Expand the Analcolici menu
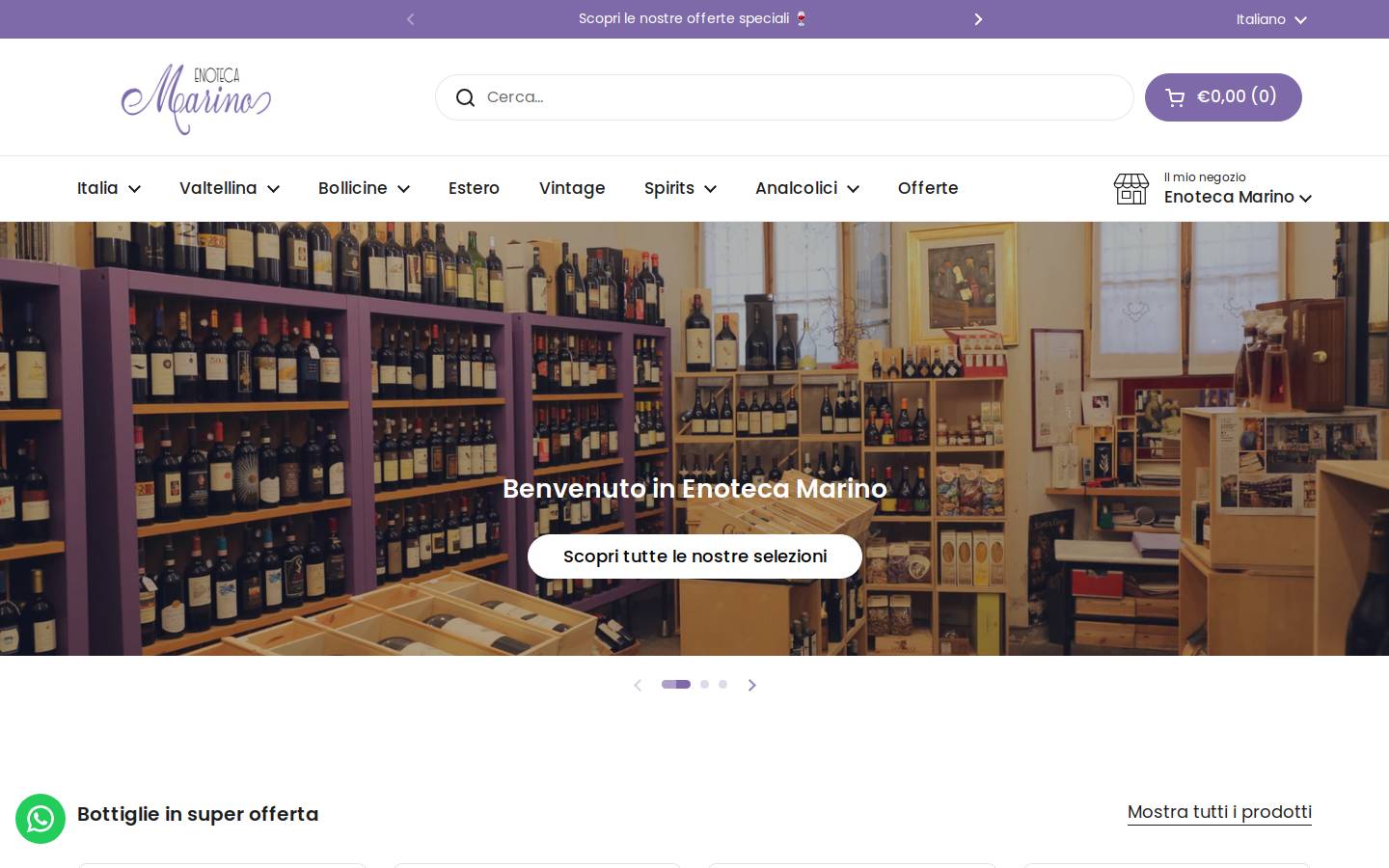This screenshot has height=868, width=1389. (807, 188)
